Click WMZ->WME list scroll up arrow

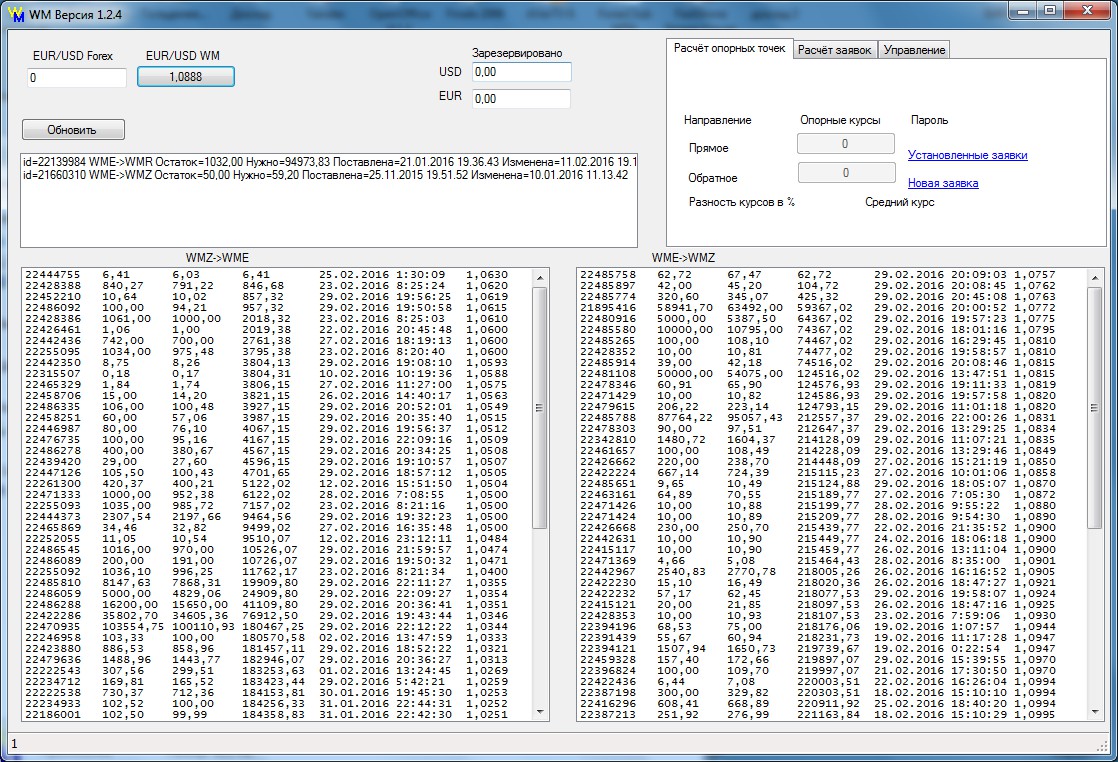coord(540,277)
